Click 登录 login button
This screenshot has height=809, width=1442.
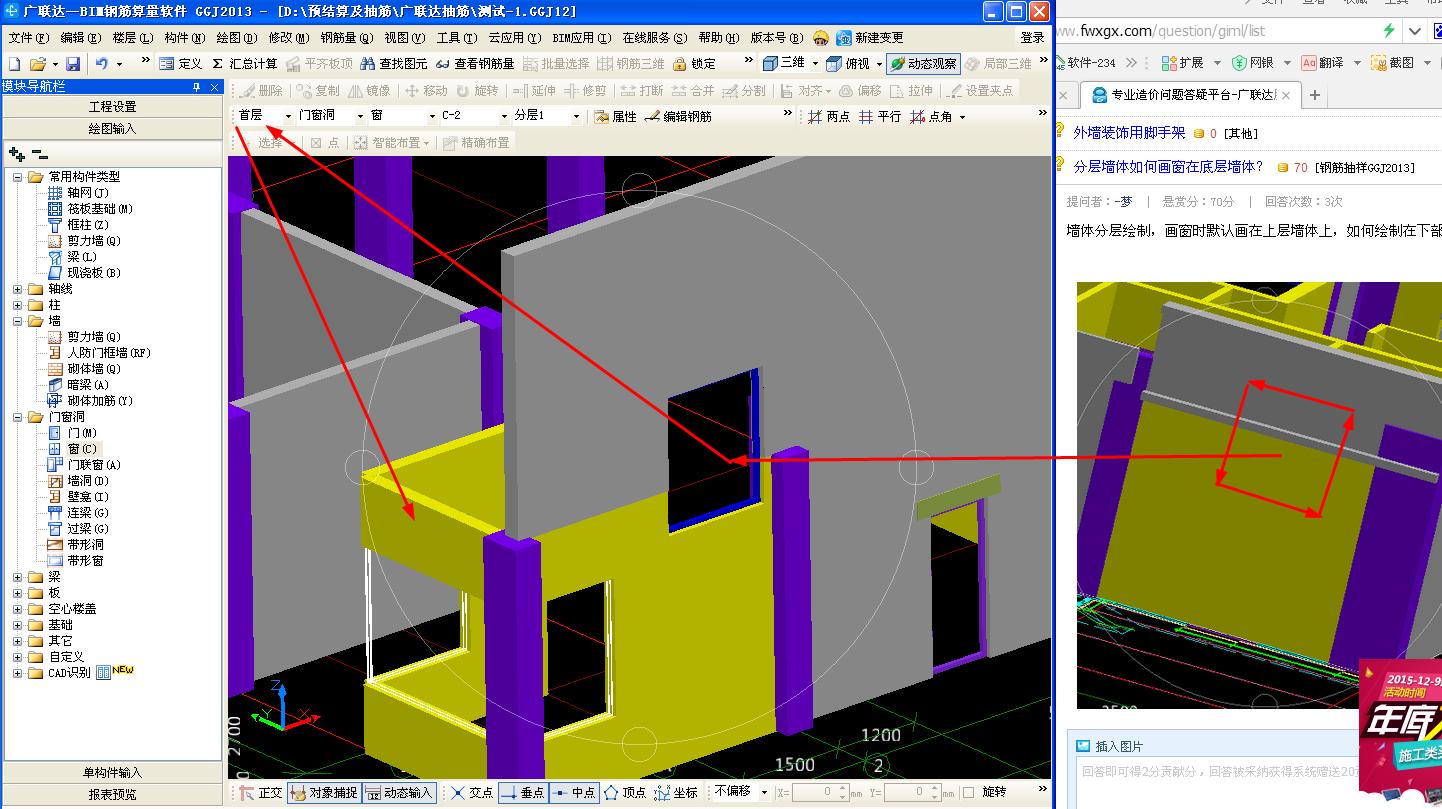1032,38
